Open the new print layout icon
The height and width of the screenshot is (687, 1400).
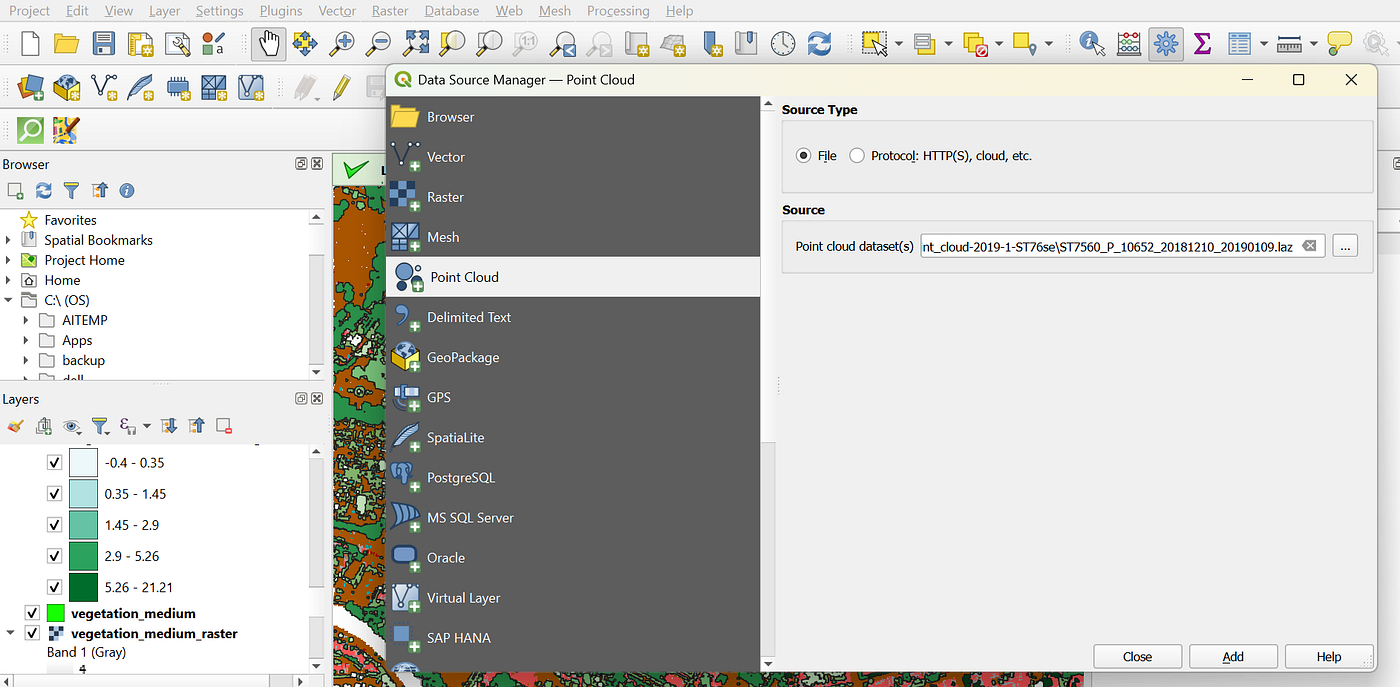(x=140, y=43)
